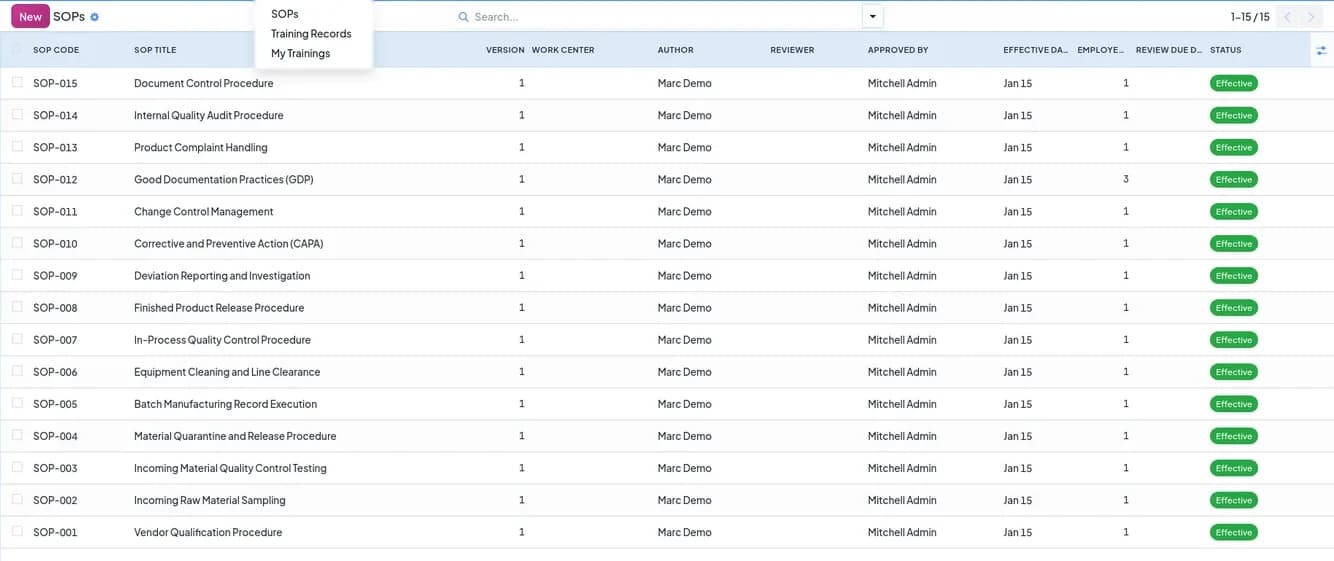This screenshot has width=1334, height=561.
Task: Tick the checkbox for SOP-013
Action: [x=17, y=147]
